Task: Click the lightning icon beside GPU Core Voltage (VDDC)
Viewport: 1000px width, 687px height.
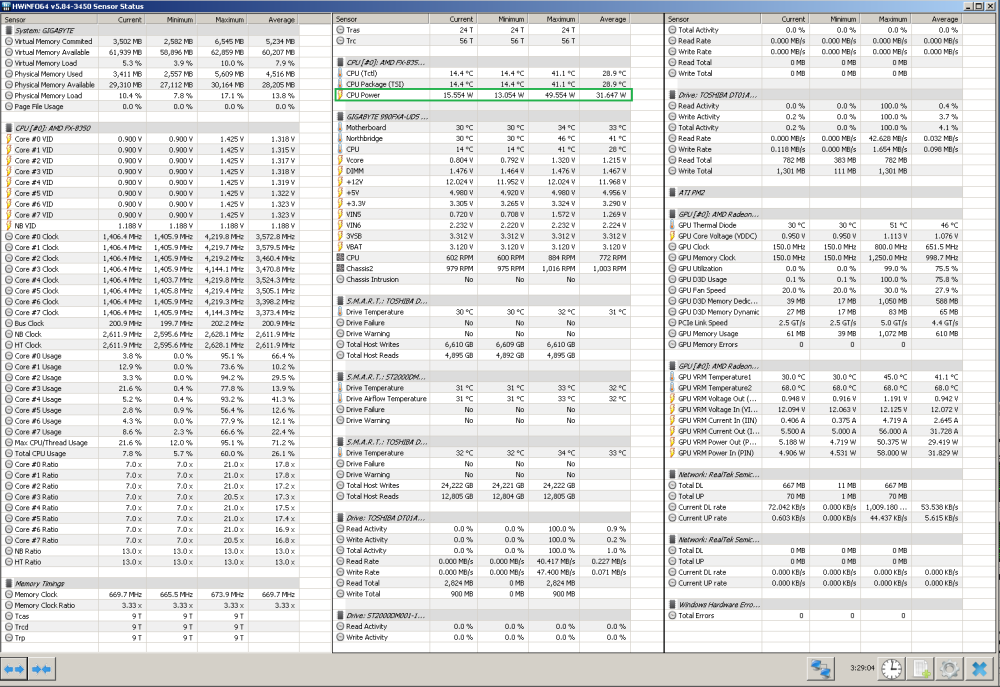Action: (x=672, y=236)
